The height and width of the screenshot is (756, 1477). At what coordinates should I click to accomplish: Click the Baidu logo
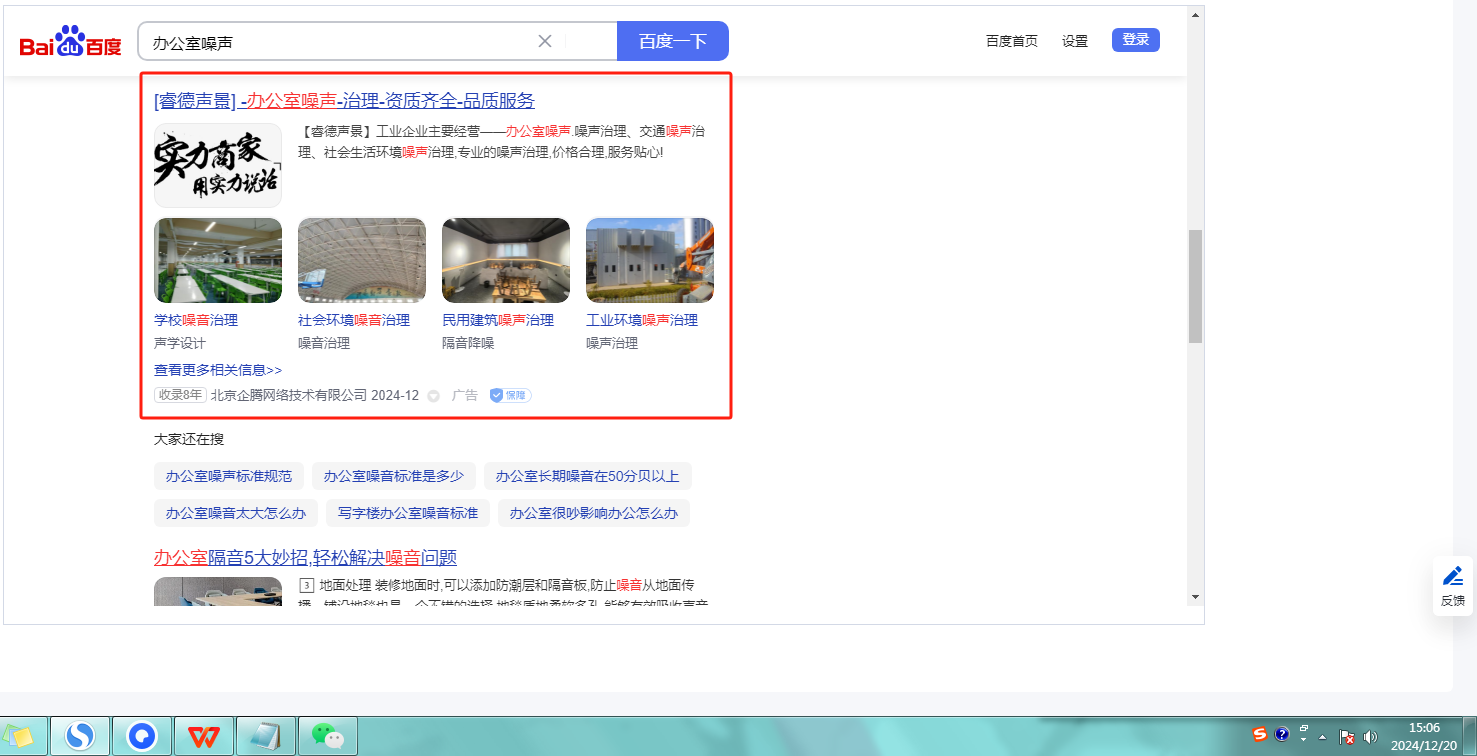click(x=70, y=42)
